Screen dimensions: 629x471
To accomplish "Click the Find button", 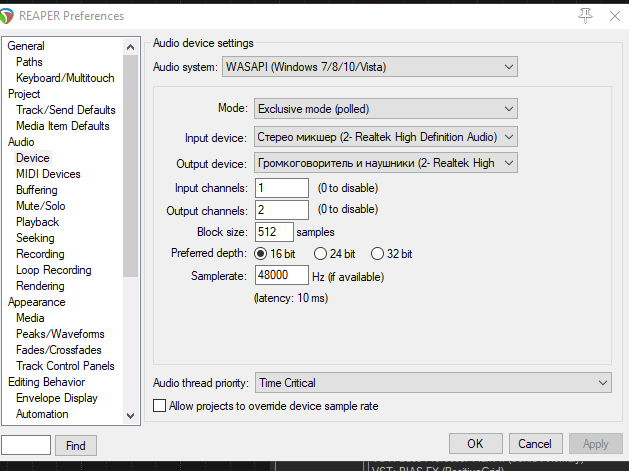I will click(x=75, y=445).
